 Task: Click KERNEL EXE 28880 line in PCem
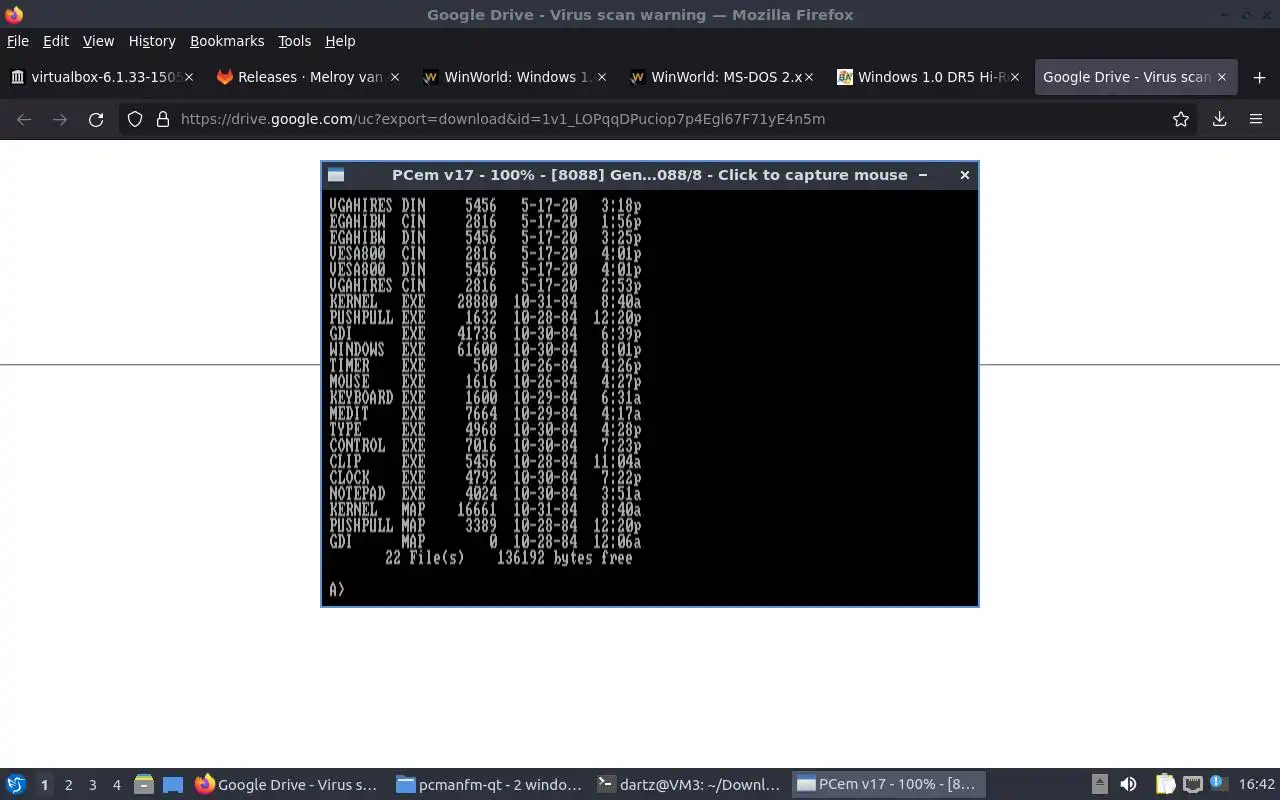pyautogui.click(x=485, y=302)
